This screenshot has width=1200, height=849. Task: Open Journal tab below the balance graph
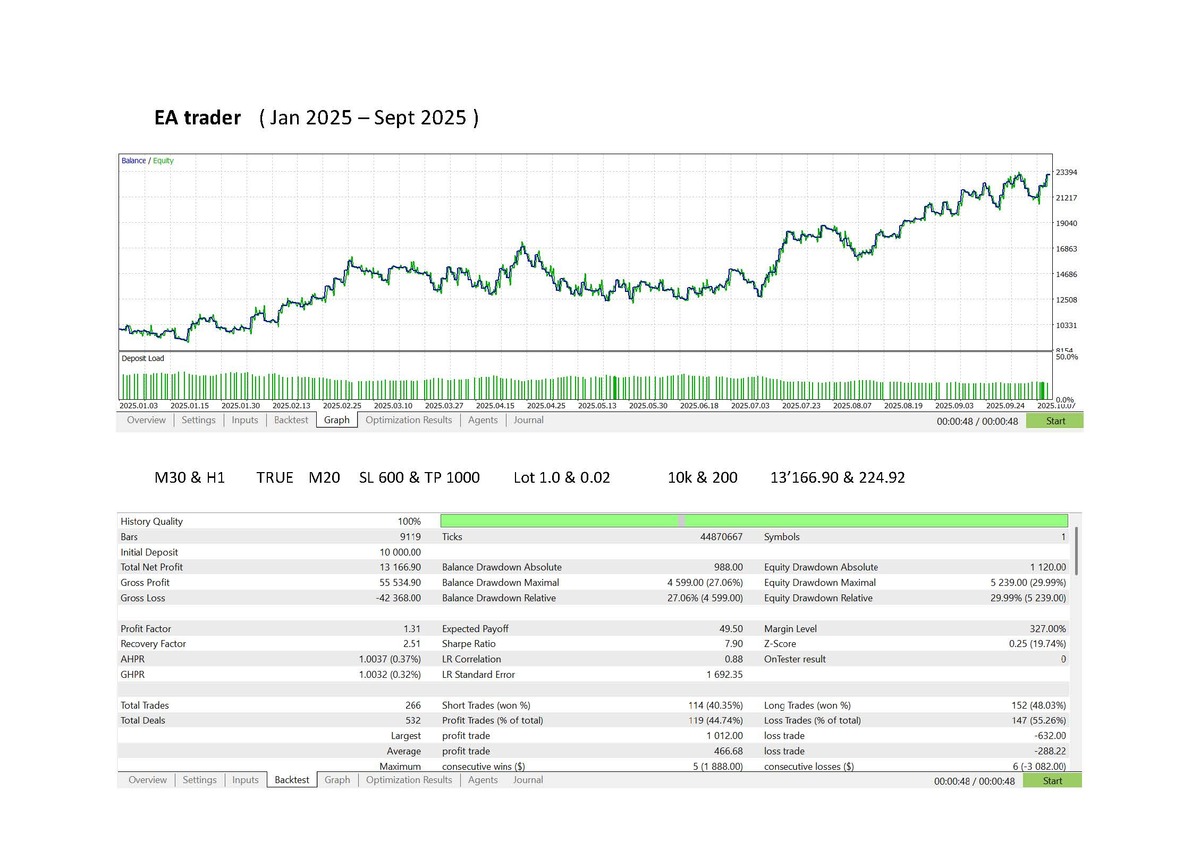(x=528, y=420)
